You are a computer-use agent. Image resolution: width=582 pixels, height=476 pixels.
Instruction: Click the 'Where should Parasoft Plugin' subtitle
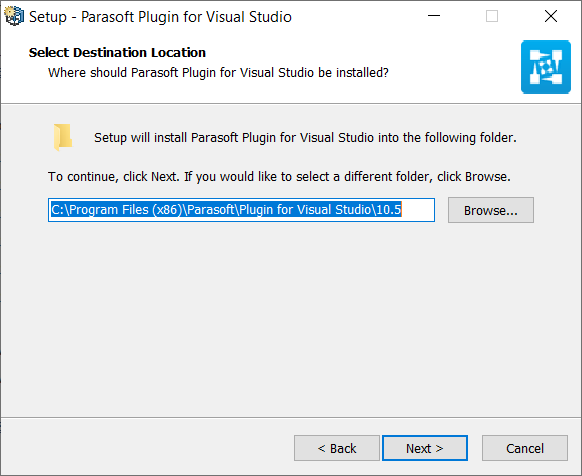(218, 73)
